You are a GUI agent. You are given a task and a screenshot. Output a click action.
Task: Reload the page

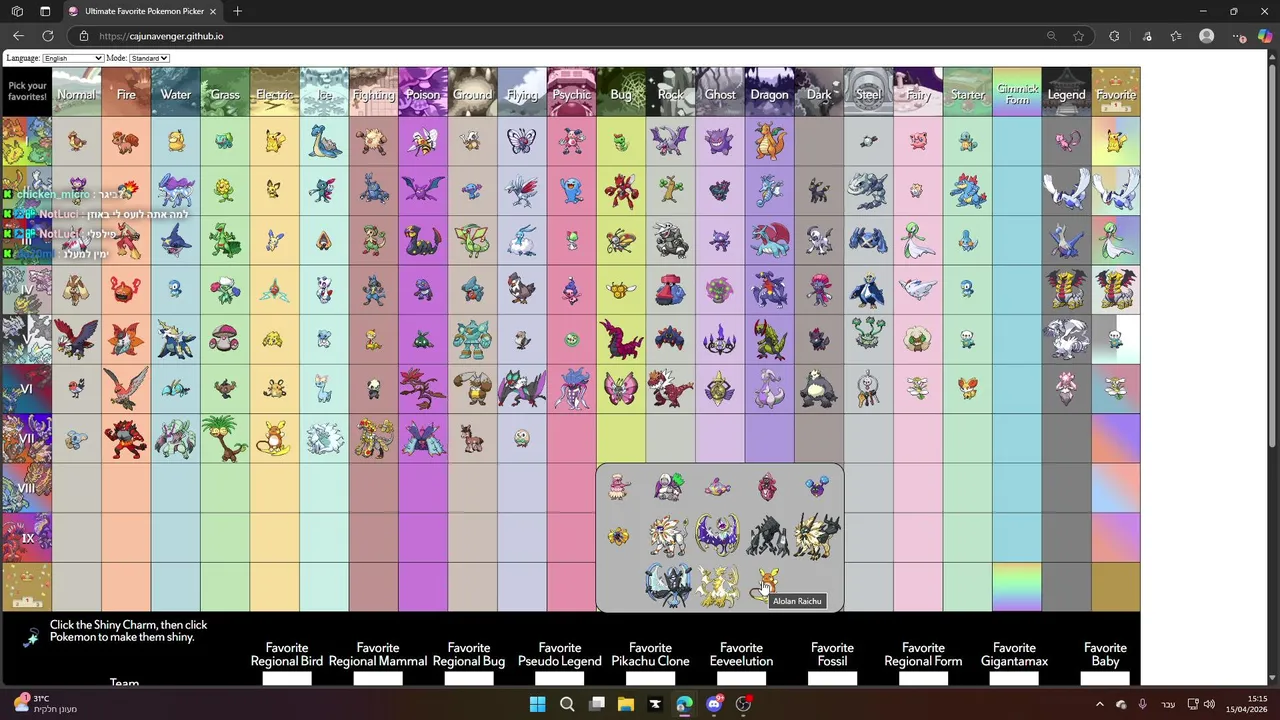click(47, 36)
